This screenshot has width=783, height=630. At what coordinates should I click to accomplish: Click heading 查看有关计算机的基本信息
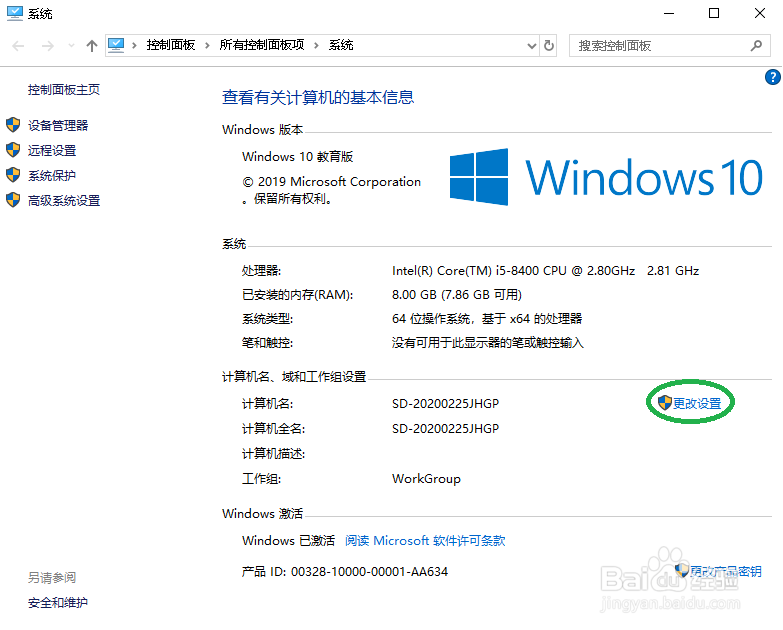(318, 97)
